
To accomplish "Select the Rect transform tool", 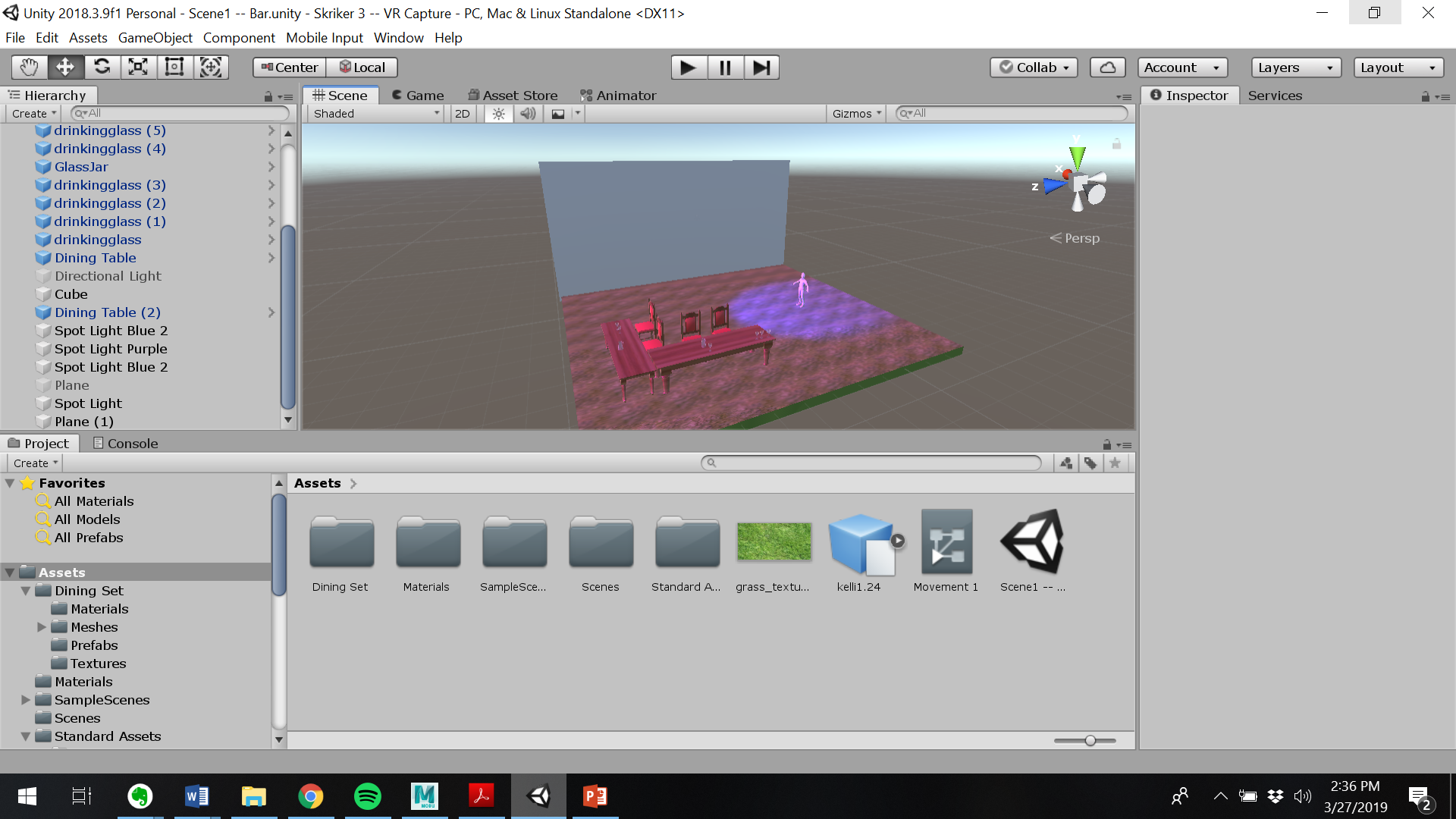I will coord(174,67).
